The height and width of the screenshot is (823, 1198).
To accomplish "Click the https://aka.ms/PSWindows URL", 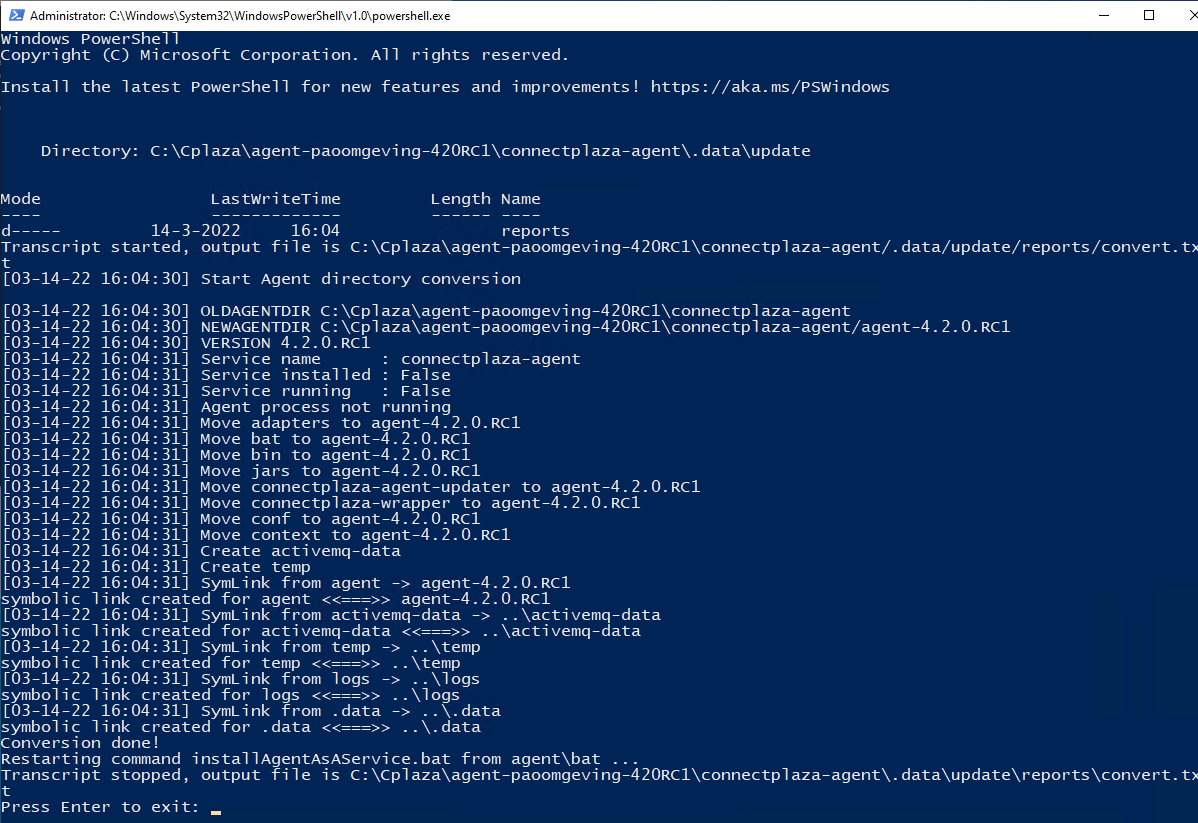I will [770, 87].
